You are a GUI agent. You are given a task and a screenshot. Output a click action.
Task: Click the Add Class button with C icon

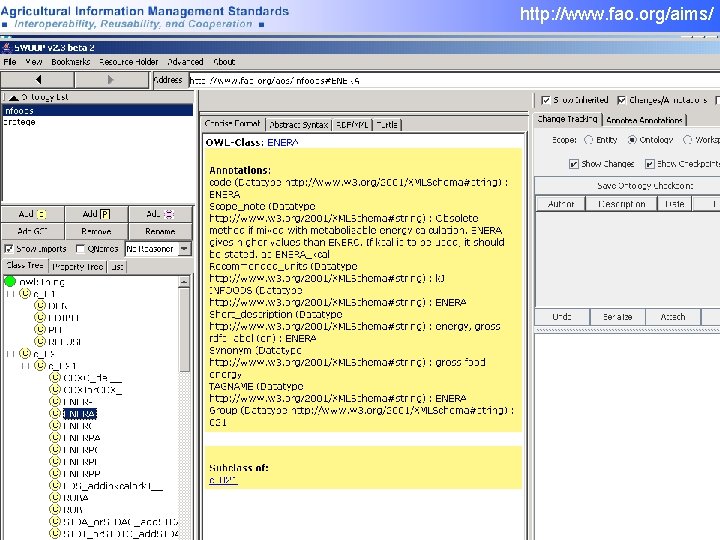33,214
